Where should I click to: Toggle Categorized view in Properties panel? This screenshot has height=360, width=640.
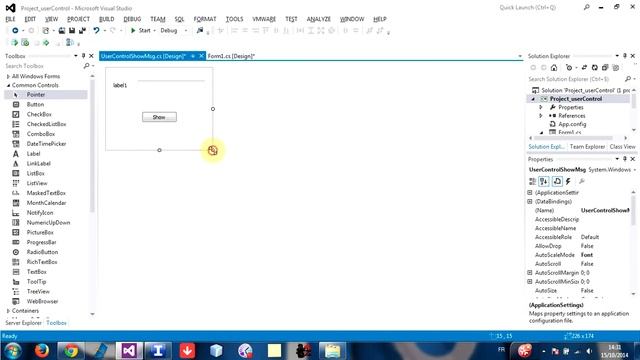[x=533, y=182]
